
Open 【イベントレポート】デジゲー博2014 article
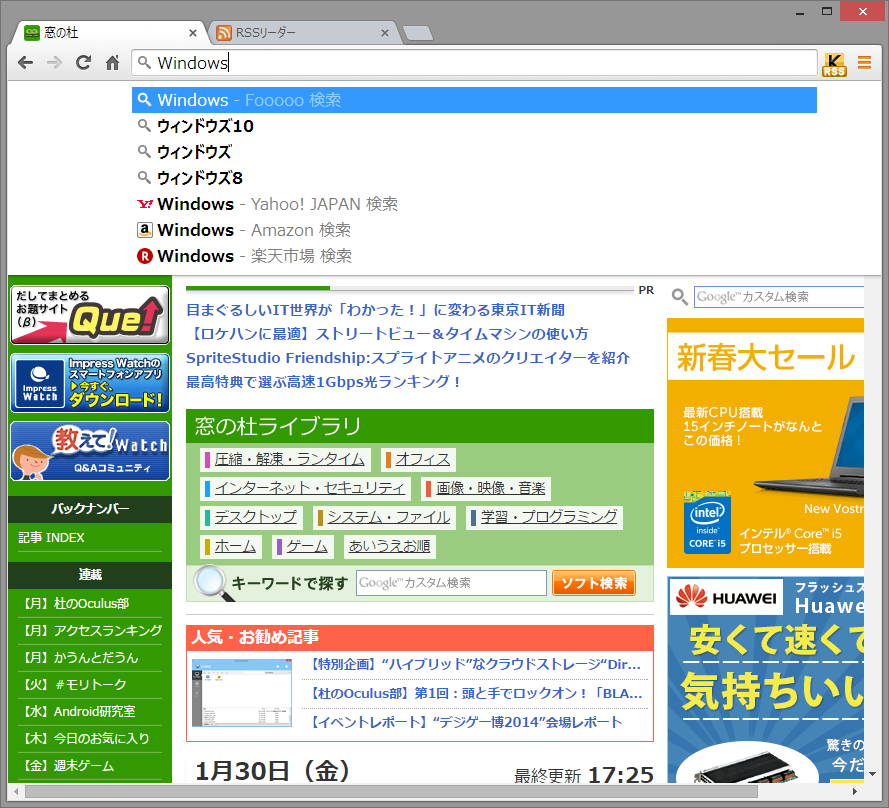466,722
